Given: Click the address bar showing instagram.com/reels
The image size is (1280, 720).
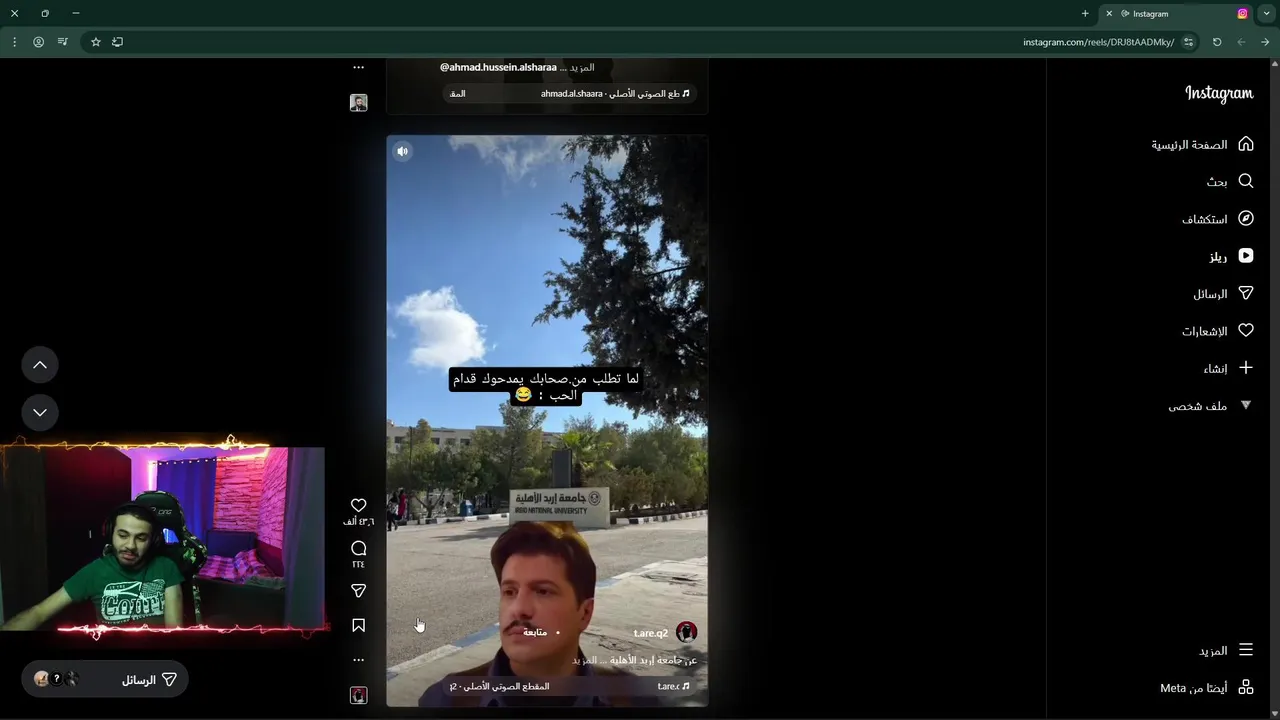Looking at the screenshot, I should (1098, 42).
